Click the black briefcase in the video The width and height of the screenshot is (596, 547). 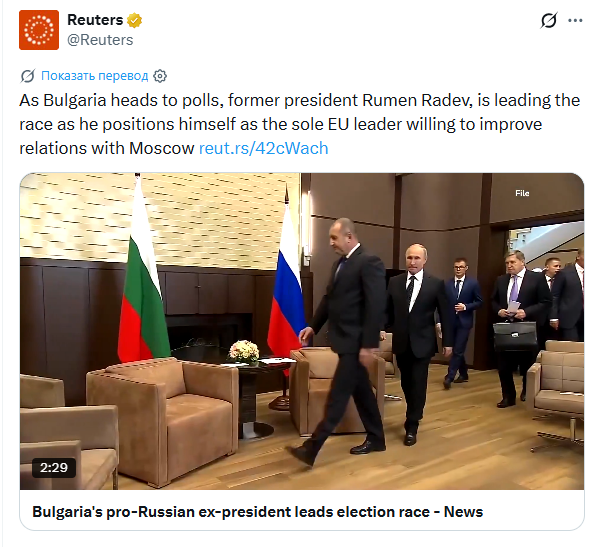515,335
